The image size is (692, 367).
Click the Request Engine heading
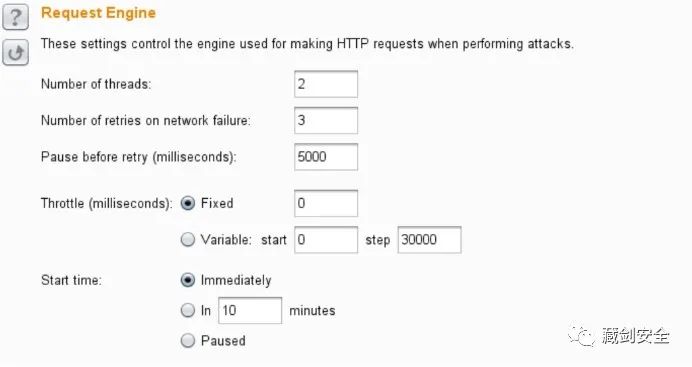coord(98,13)
